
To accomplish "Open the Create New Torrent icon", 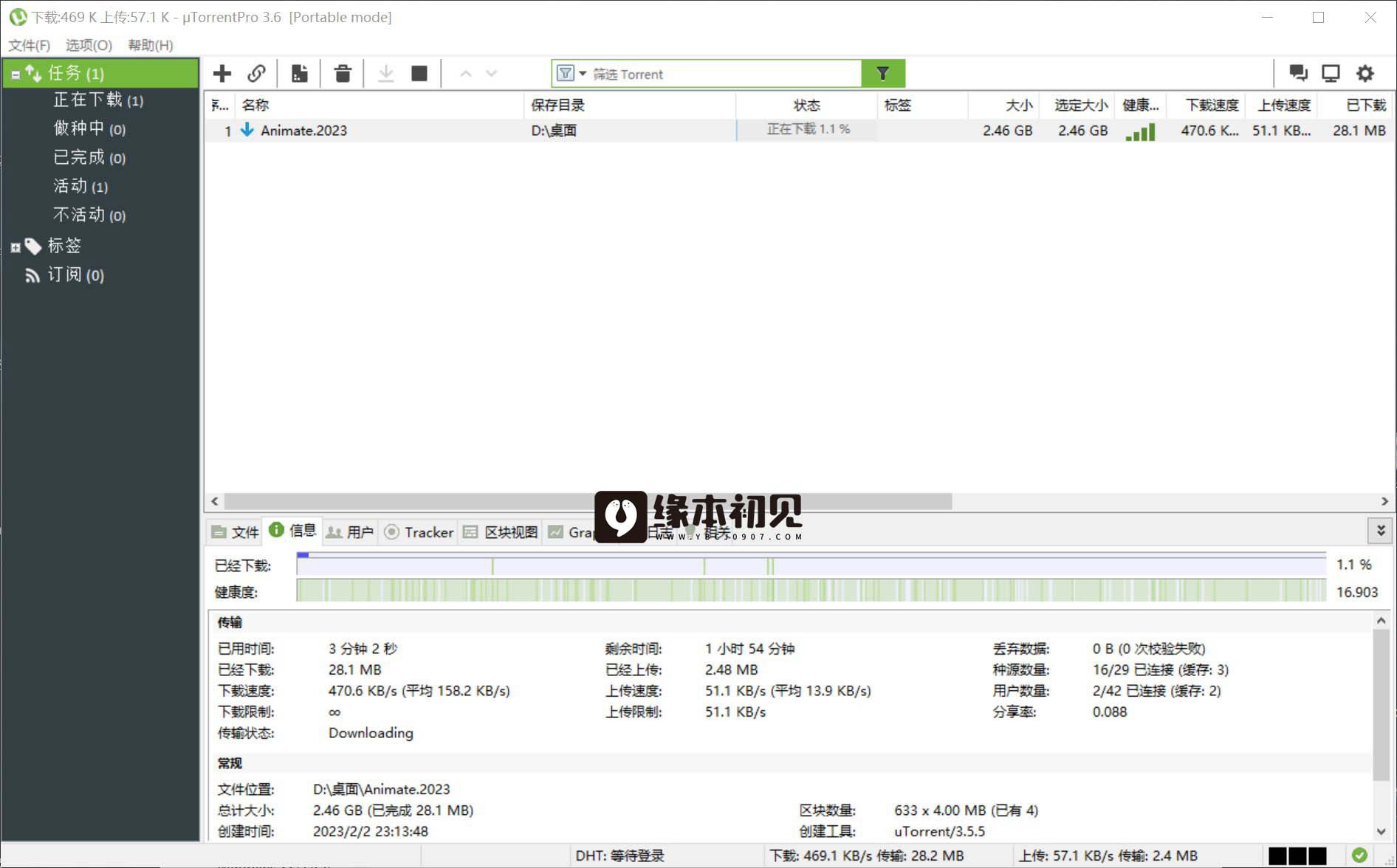I will point(299,74).
